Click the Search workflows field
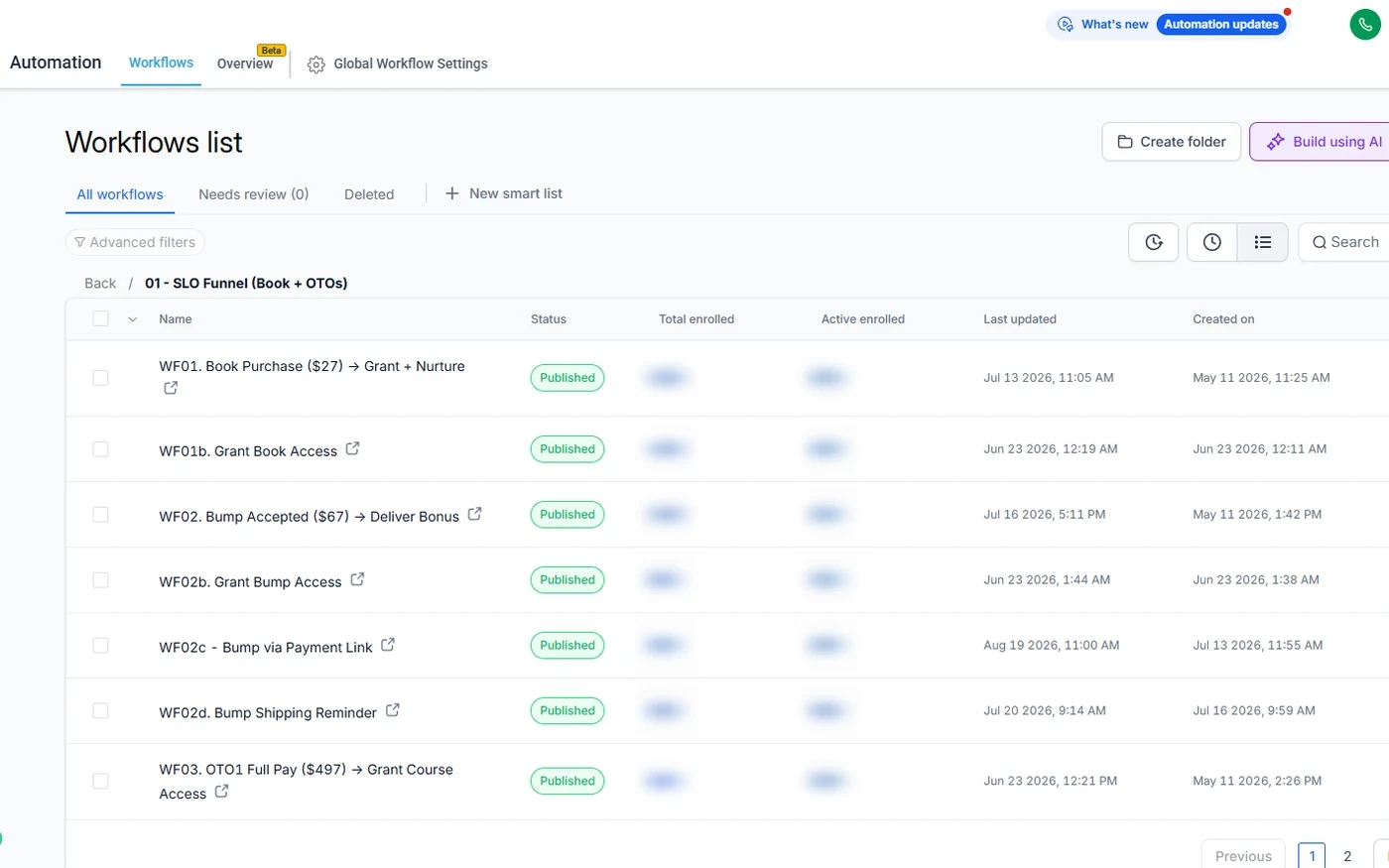This screenshot has width=1389, height=868. (x=1344, y=242)
